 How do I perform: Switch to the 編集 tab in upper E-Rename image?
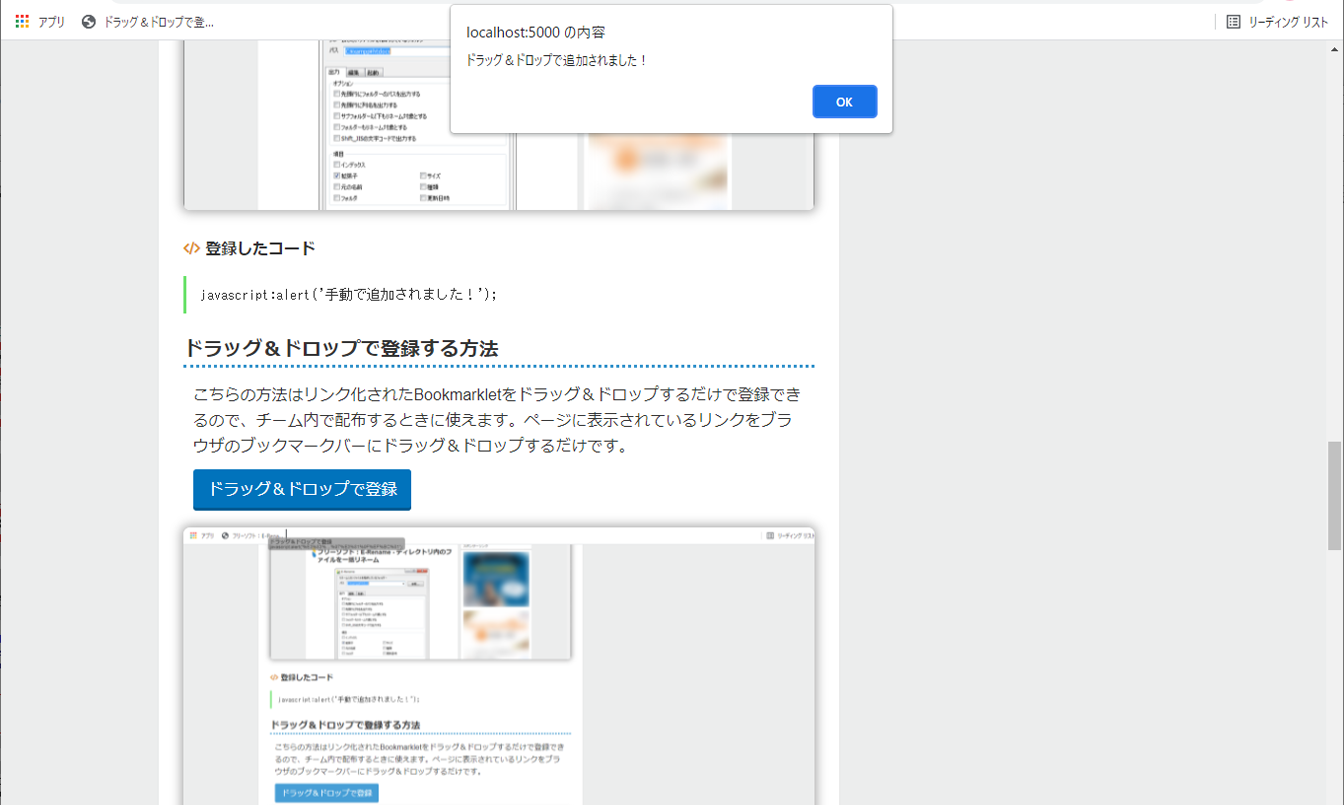354,72
